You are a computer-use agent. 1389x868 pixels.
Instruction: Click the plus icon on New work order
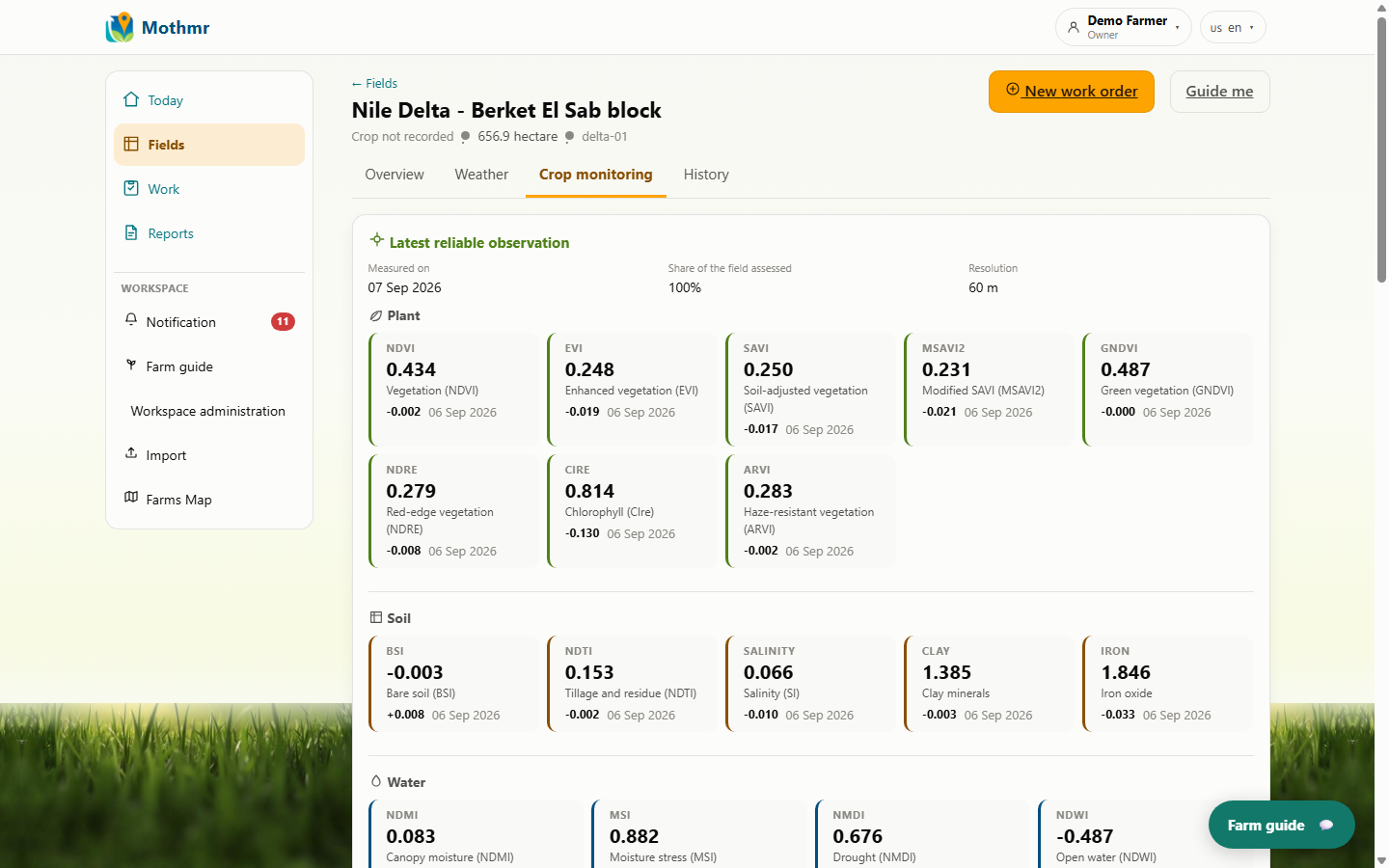[x=1013, y=90]
